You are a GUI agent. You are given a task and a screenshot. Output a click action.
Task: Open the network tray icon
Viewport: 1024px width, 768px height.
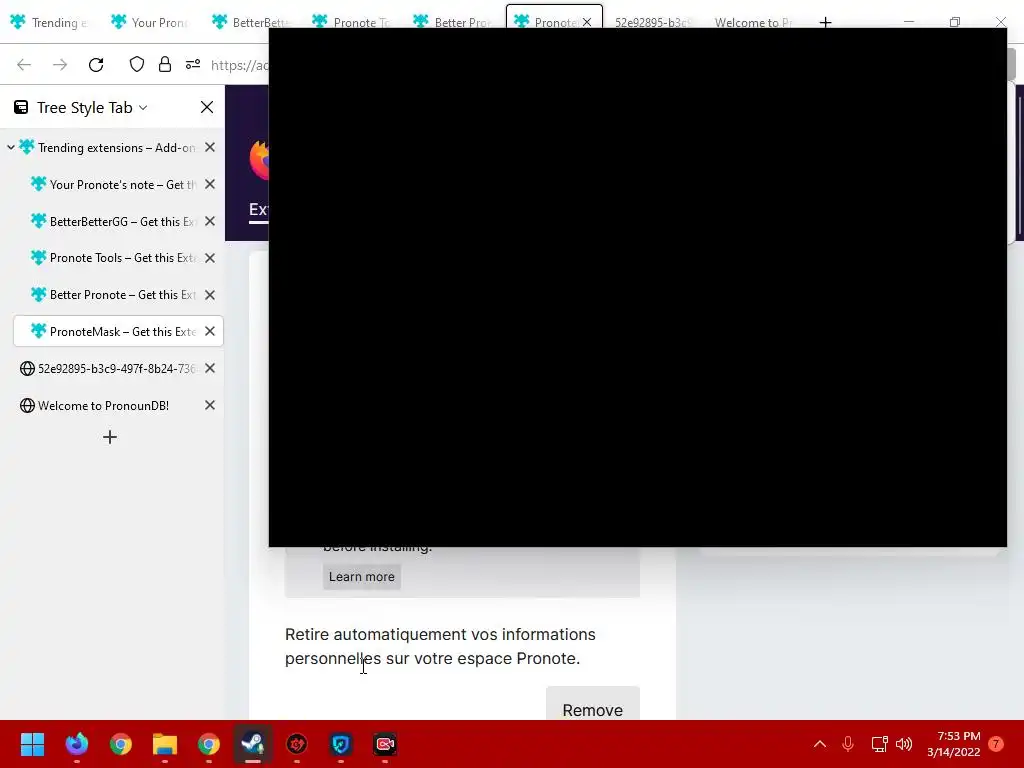click(x=879, y=744)
